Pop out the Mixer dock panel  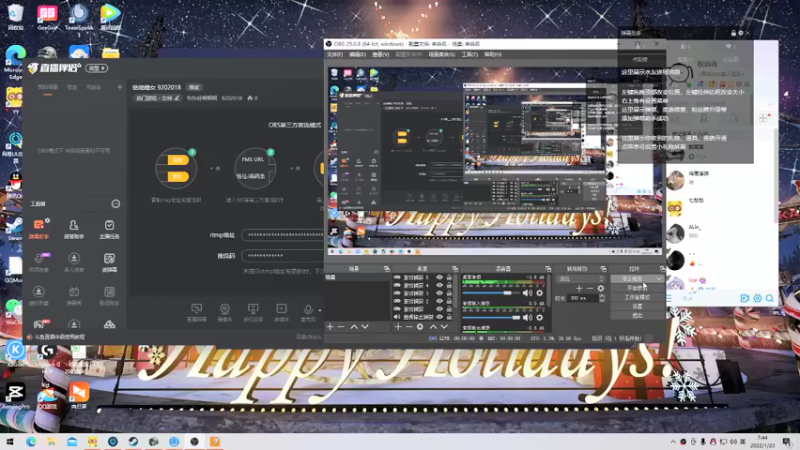pyautogui.click(x=548, y=269)
